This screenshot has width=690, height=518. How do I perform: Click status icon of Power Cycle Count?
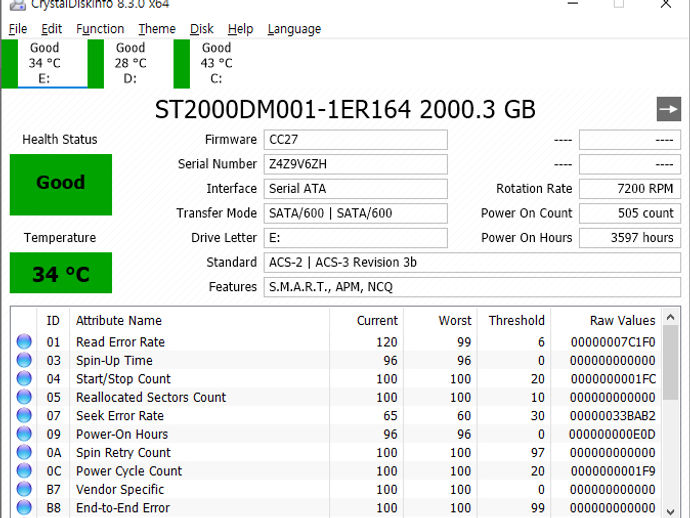[24, 471]
